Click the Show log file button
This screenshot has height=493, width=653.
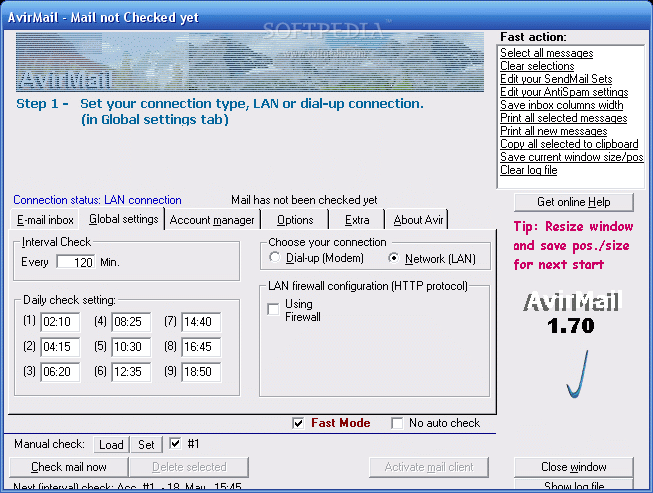[574, 485]
